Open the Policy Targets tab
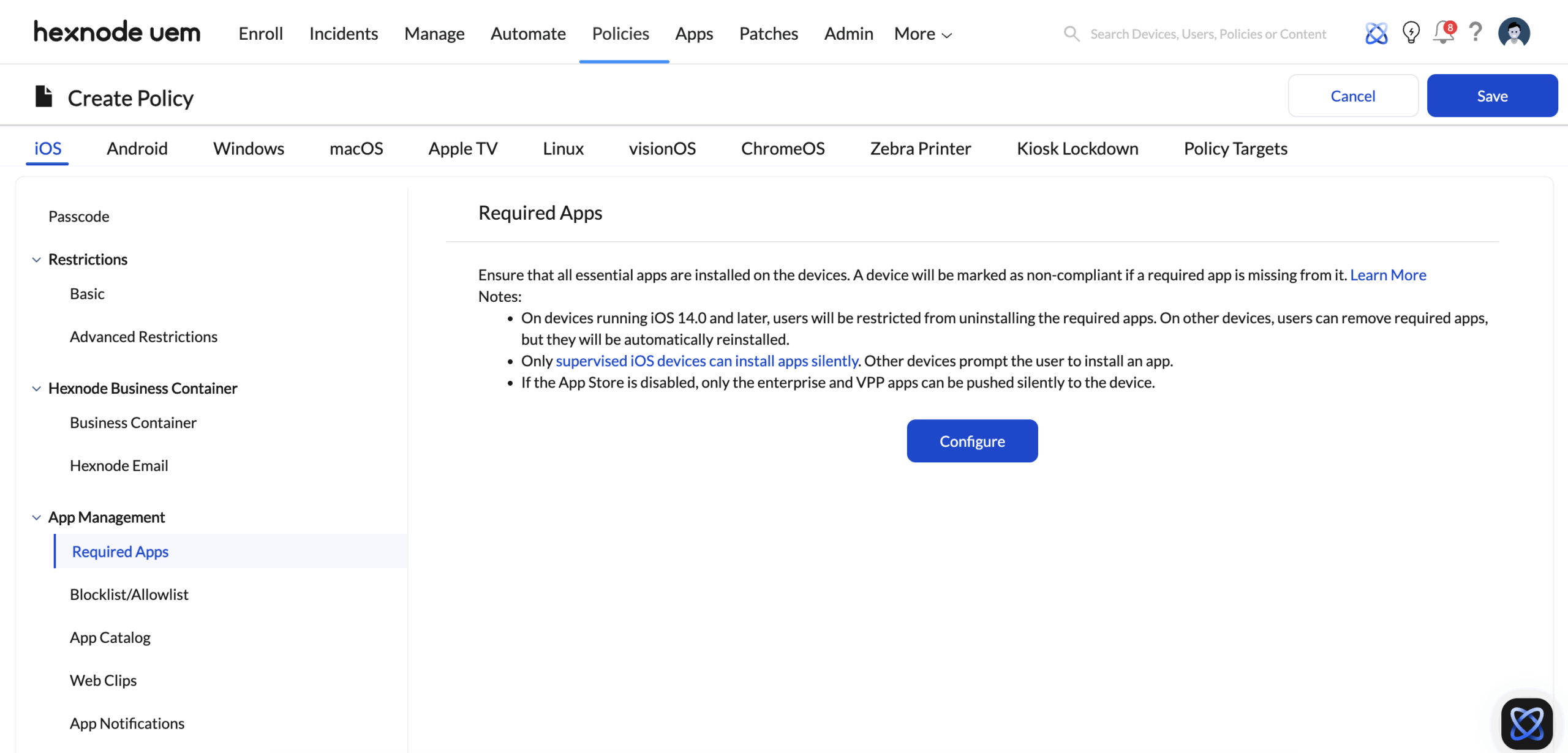Viewport: 1568px width, 753px height. click(x=1235, y=148)
